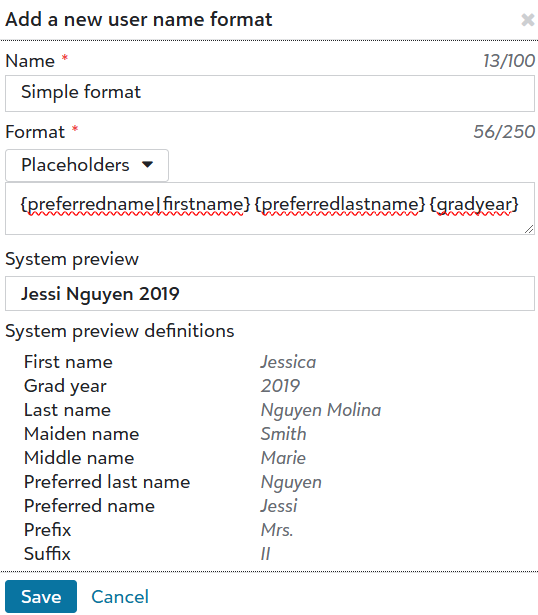Image resolution: width=538 pixels, height=615 pixels.
Task: Click the Name input field containing Simple format
Action: coord(270,93)
